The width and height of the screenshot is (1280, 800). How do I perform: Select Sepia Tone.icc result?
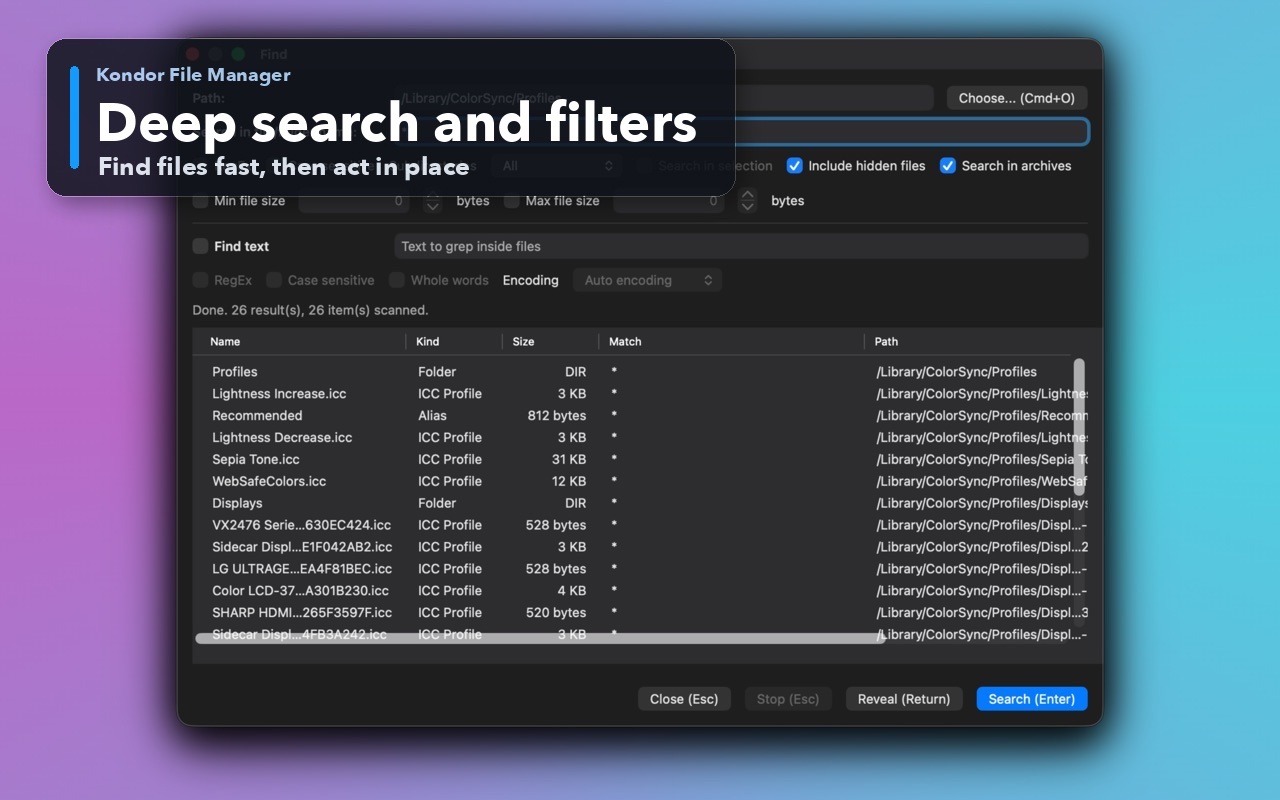click(640, 460)
